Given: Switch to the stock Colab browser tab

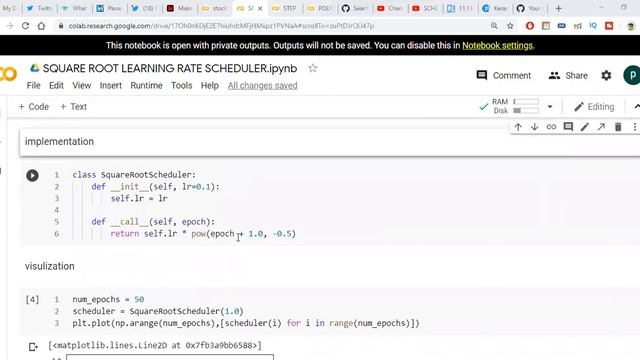Looking at the screenshot, I should pyautogui.click(x=215, y=8).
